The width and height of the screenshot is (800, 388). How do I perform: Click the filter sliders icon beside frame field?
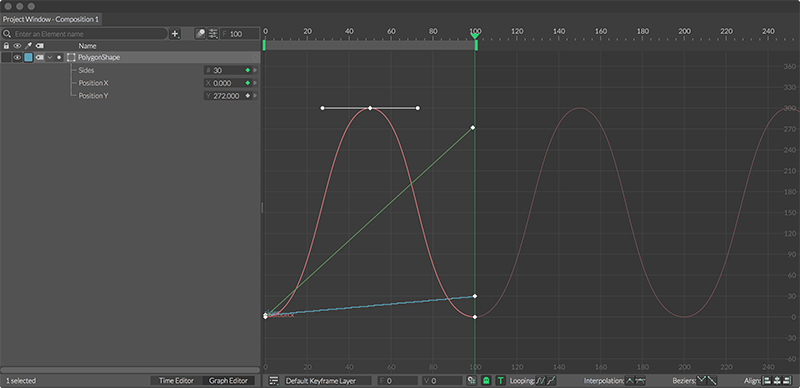213,34
